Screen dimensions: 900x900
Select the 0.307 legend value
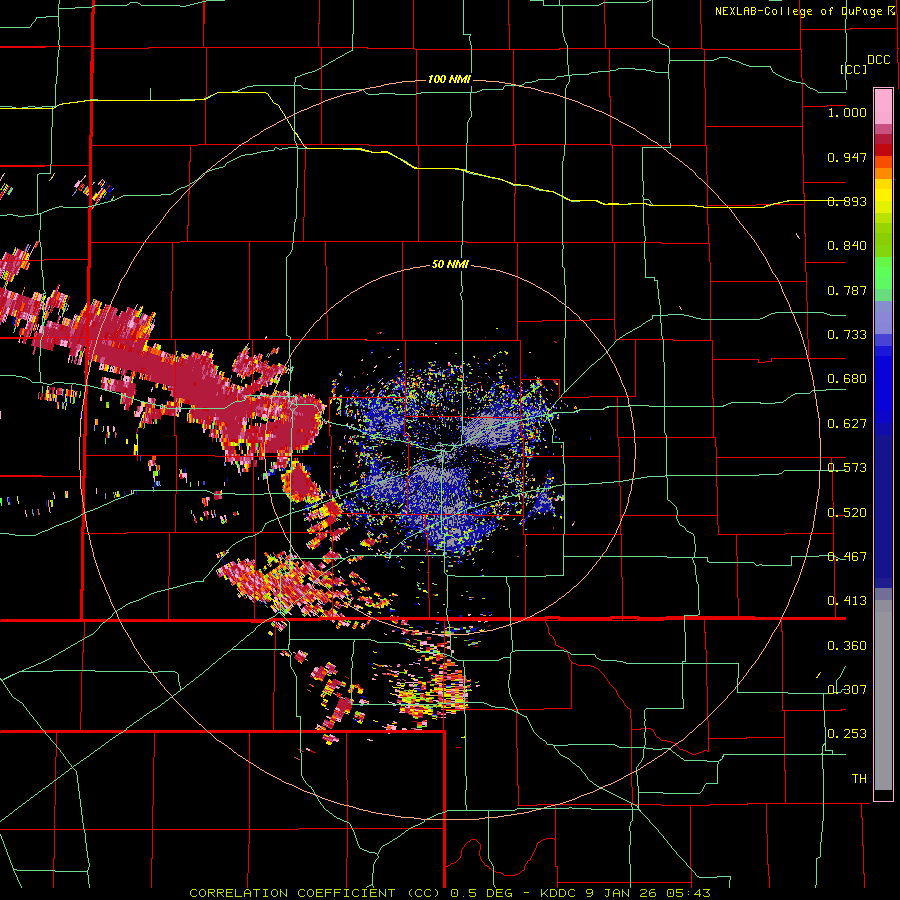[x=847, y=689]
